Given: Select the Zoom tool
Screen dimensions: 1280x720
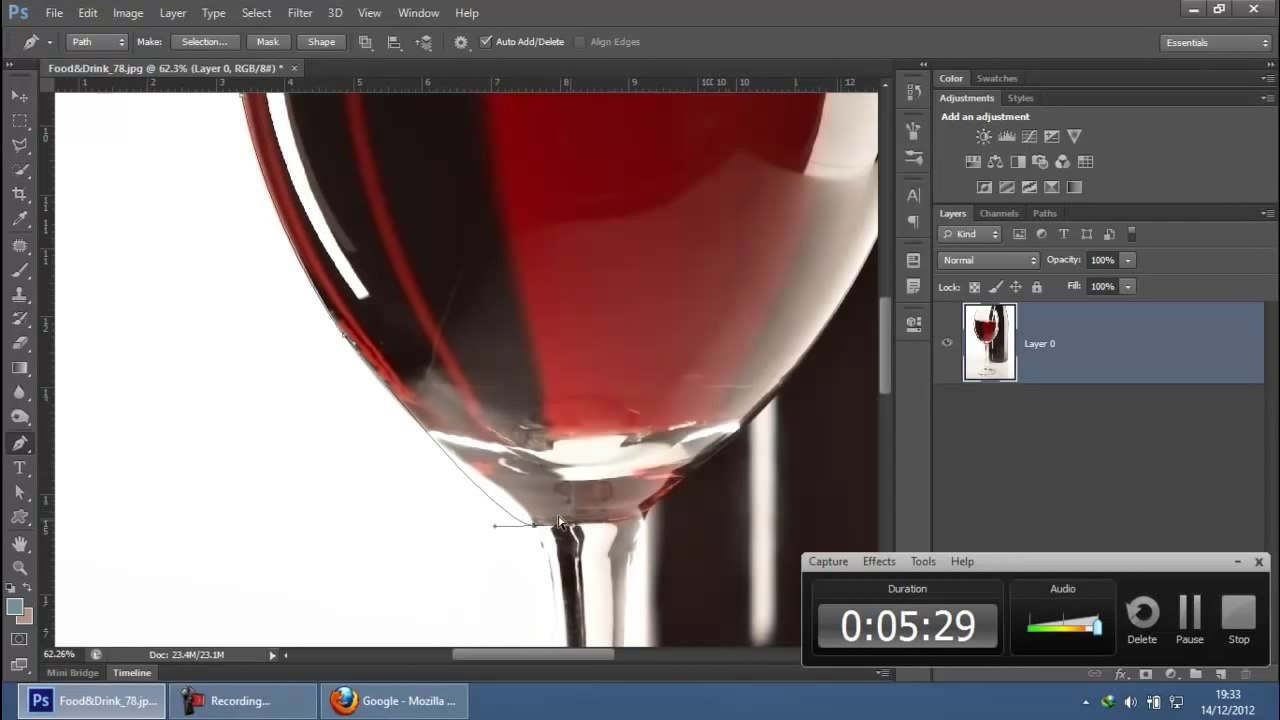Looking at the screenshot, I should 19,568.
